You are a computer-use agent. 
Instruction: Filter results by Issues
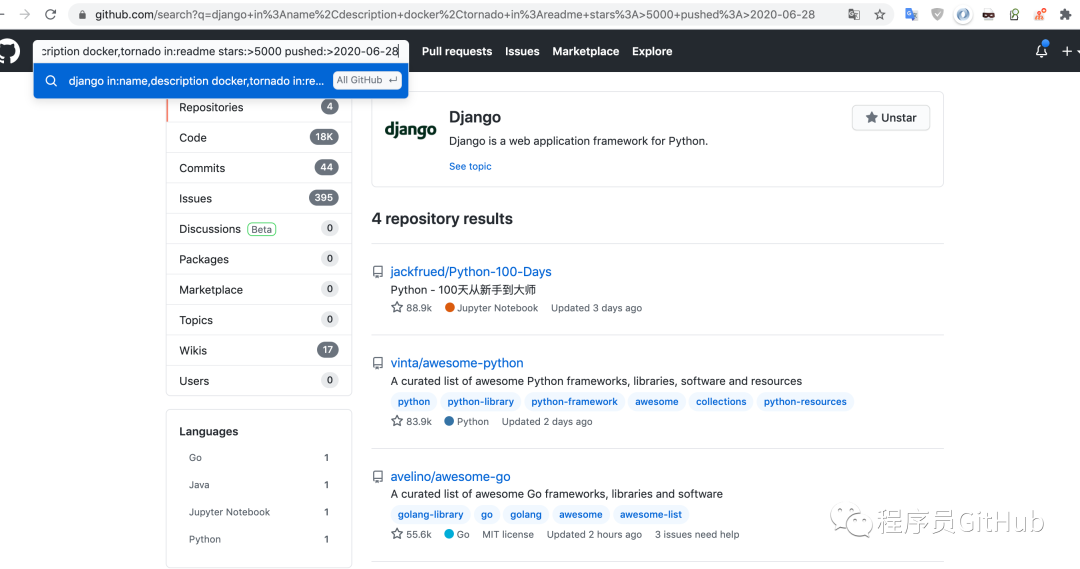pyautogui.click(x=196, y=198)
